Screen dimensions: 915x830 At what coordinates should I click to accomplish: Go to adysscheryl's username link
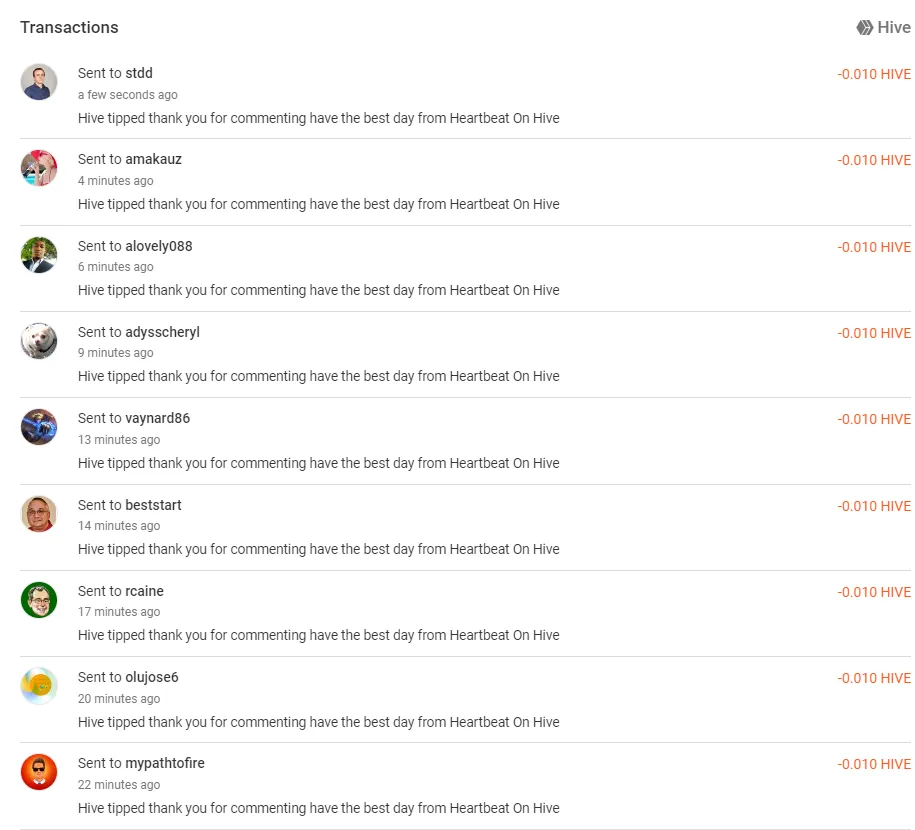coord(162,332)
